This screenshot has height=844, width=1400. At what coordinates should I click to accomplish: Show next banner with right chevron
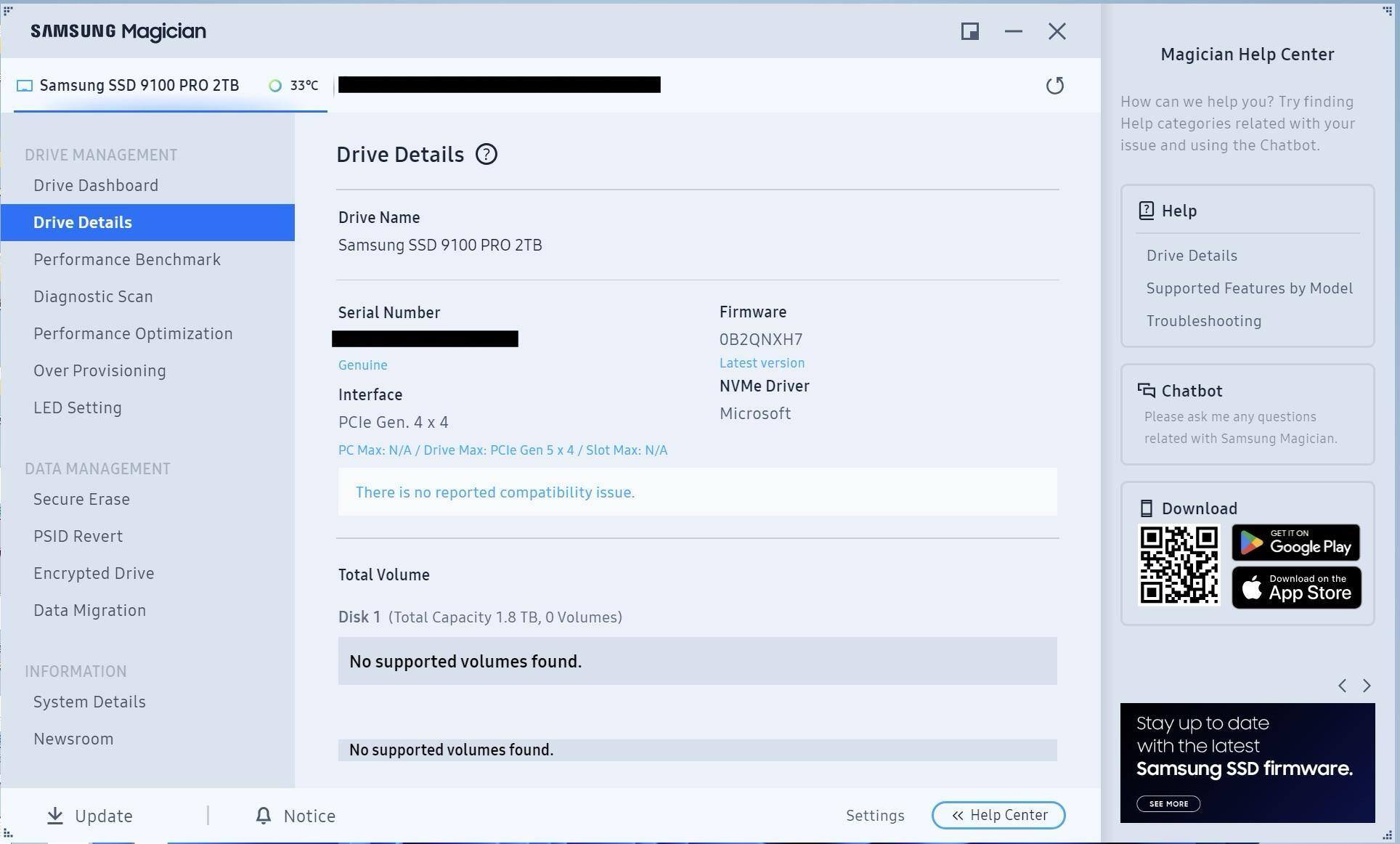pos(1367,686)
